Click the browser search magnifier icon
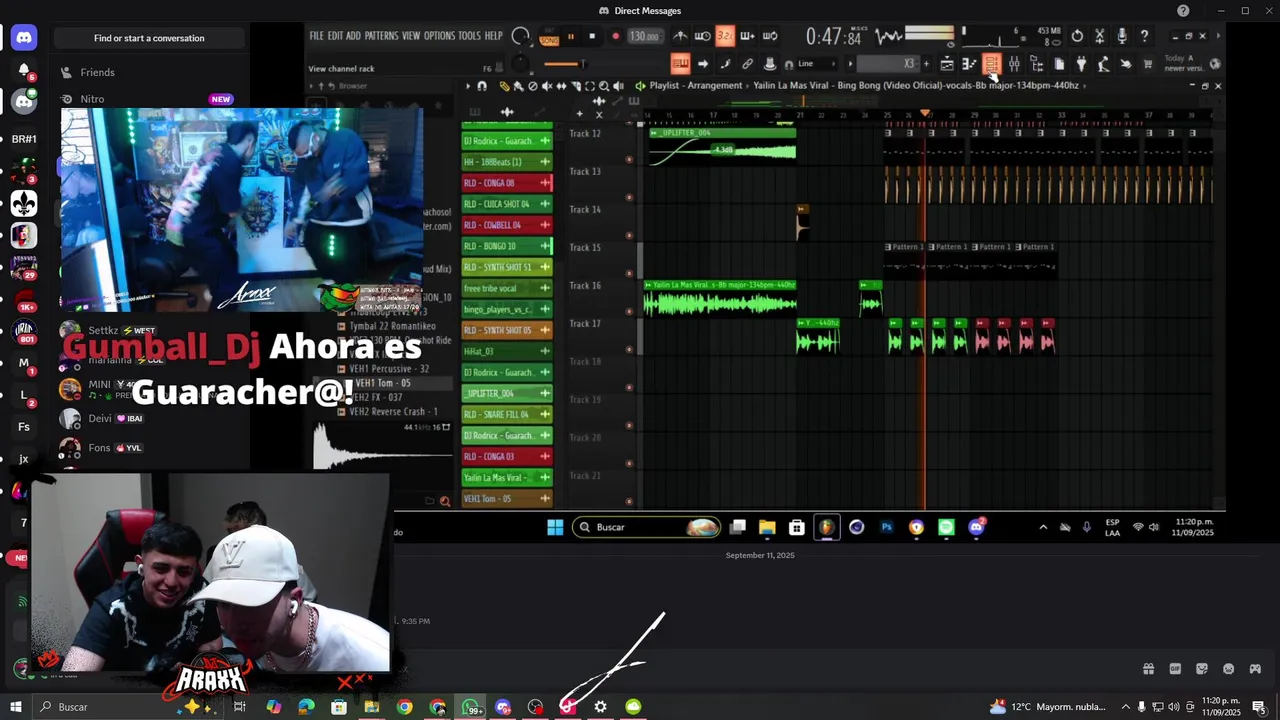Image resolution: width=1280 pixels, height=720 pixels. click(x=445, y=501)
